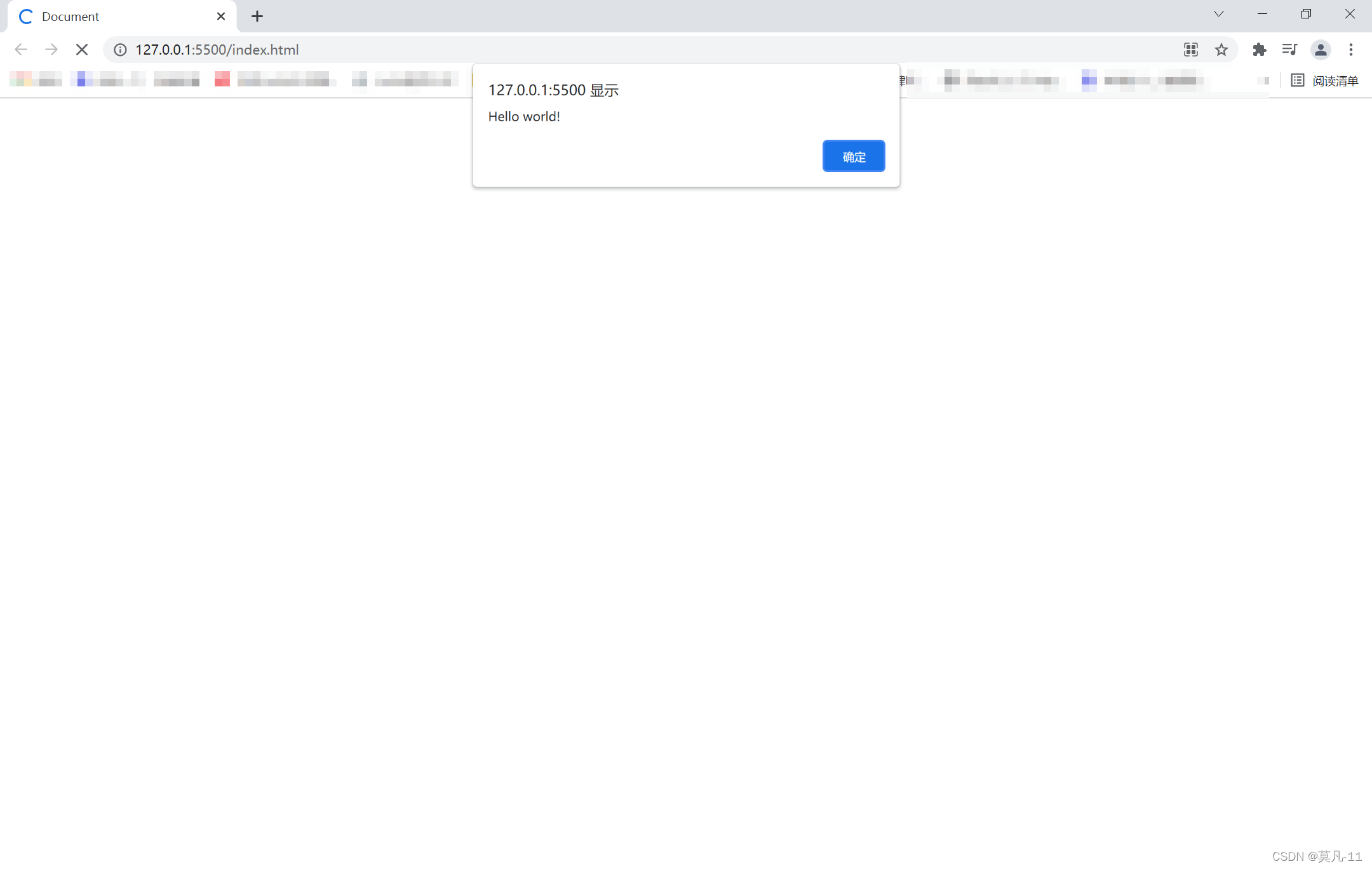This screenshot has height=869, width=1372.
Task: Restore down the browser window
Action: point(1306,14)
